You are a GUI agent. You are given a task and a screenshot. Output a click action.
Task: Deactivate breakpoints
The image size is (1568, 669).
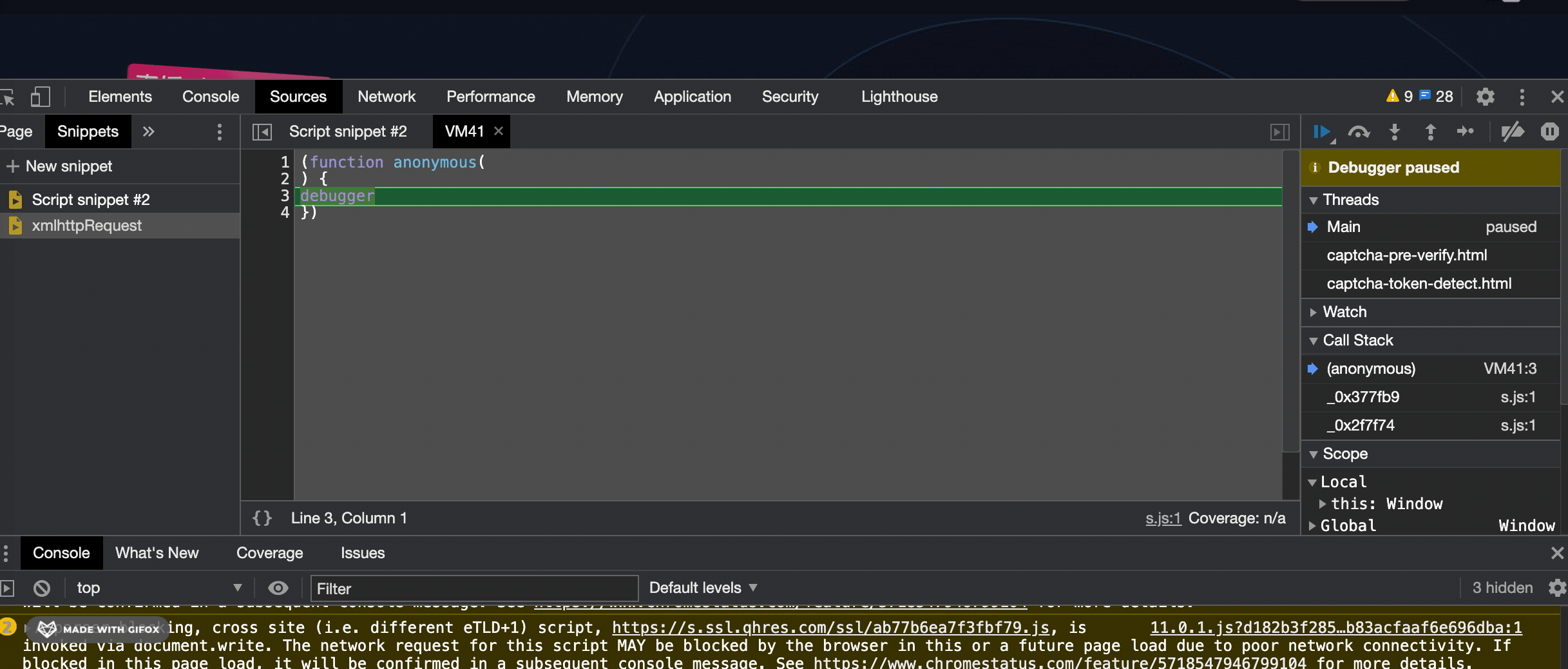point(1513,131)
